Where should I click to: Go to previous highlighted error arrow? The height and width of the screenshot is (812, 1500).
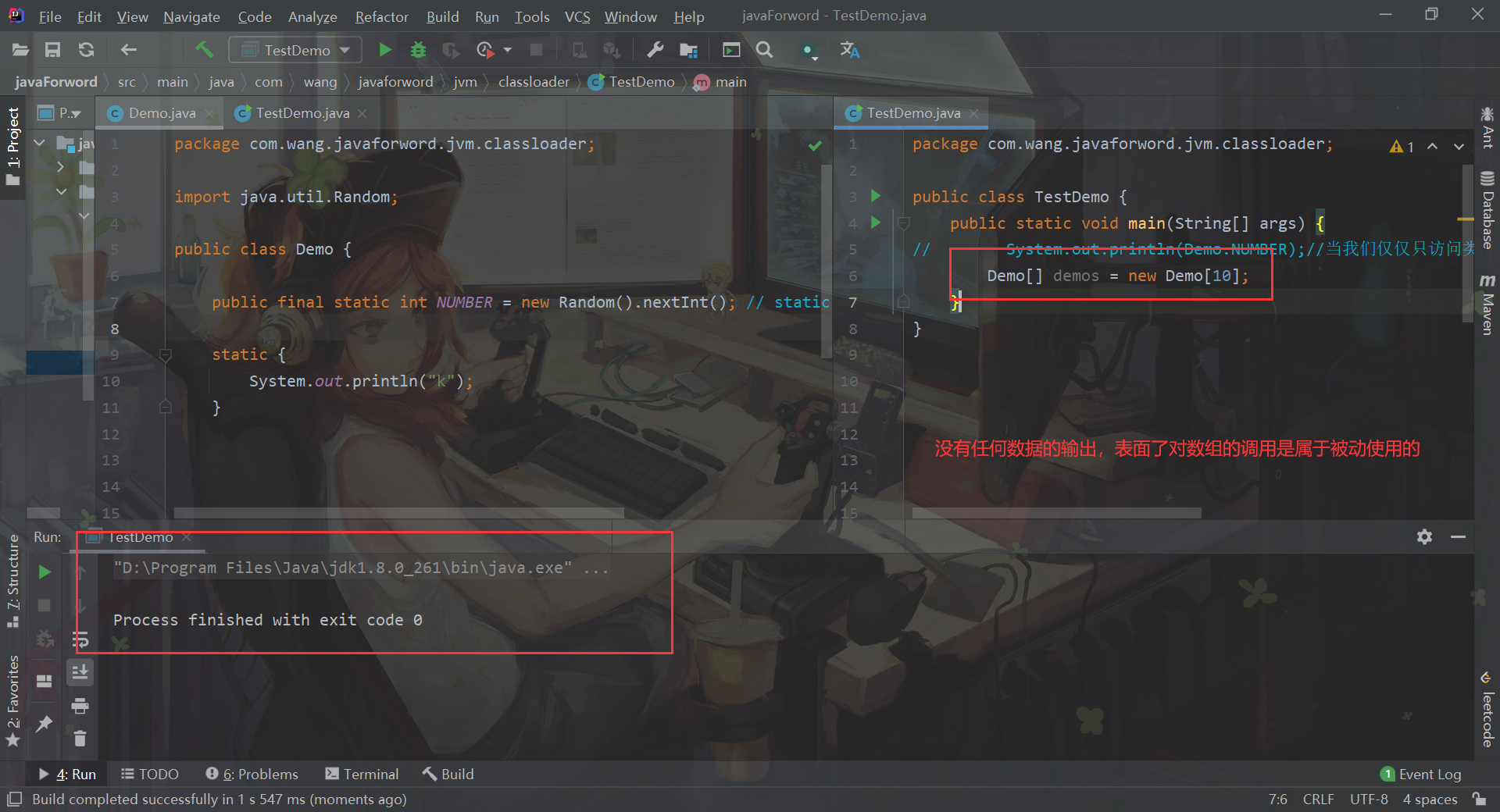[x=1432, y=146]
